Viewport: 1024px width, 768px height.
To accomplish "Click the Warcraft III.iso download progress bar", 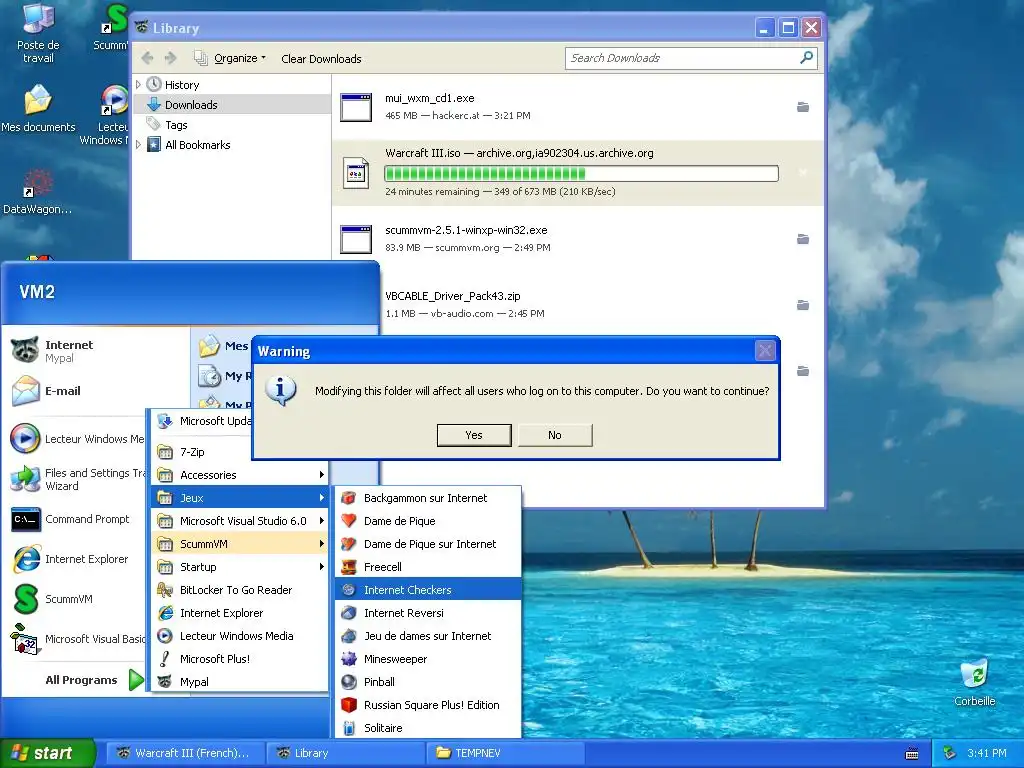I will (581, 173).
